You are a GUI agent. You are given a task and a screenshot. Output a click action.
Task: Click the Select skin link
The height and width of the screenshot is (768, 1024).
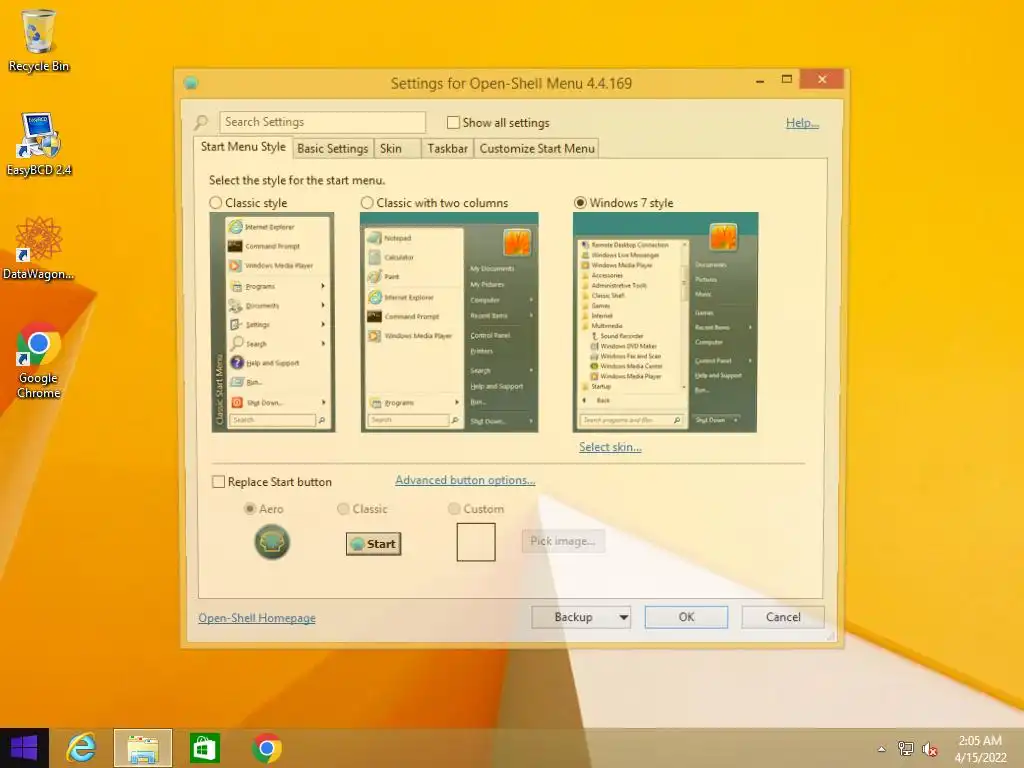tap(610, 447)
